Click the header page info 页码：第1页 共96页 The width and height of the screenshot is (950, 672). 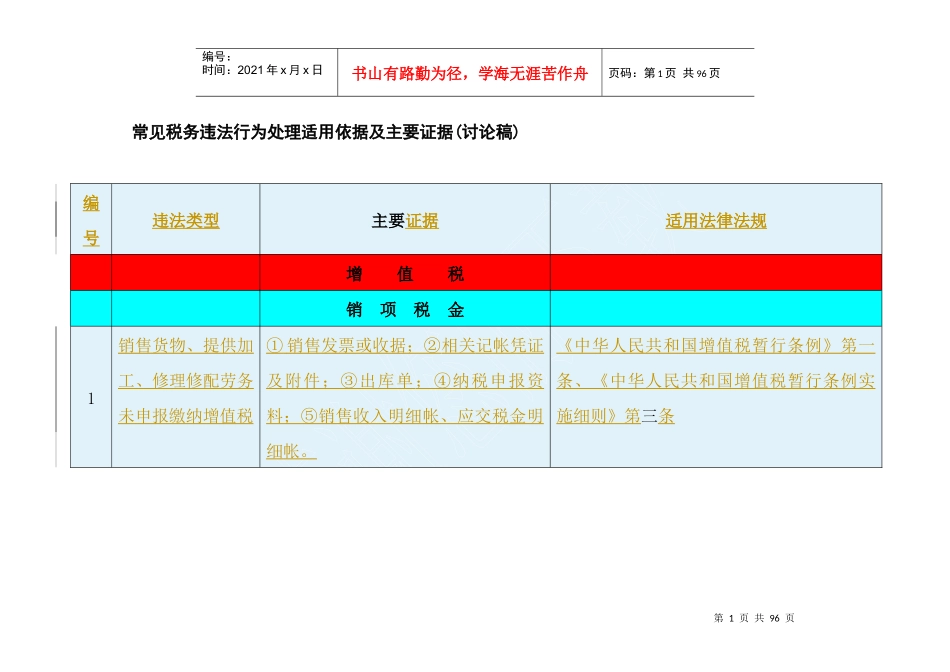pos(664,73)
